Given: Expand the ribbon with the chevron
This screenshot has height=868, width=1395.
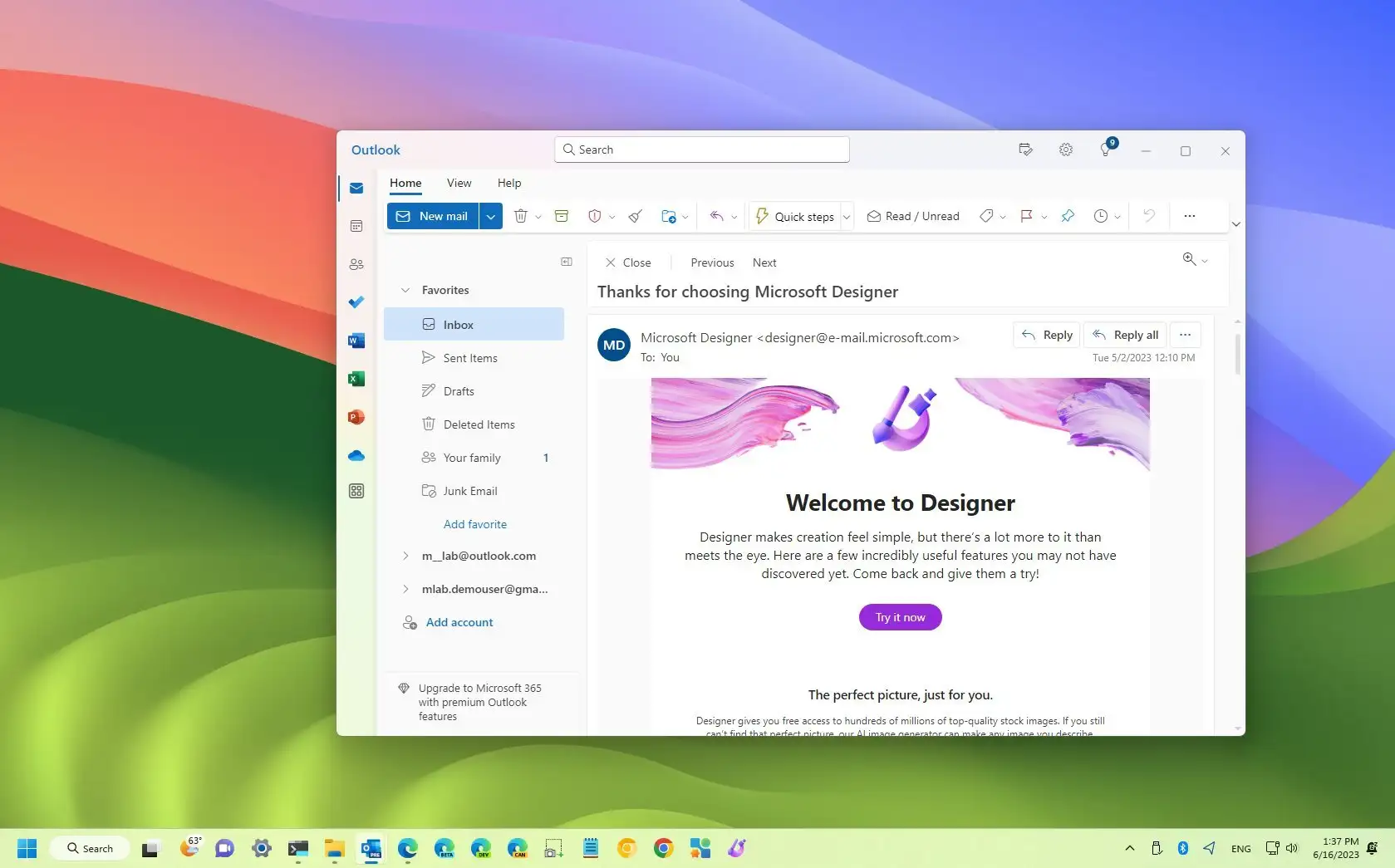Looking at the screenshot, I should [1236, 224].
